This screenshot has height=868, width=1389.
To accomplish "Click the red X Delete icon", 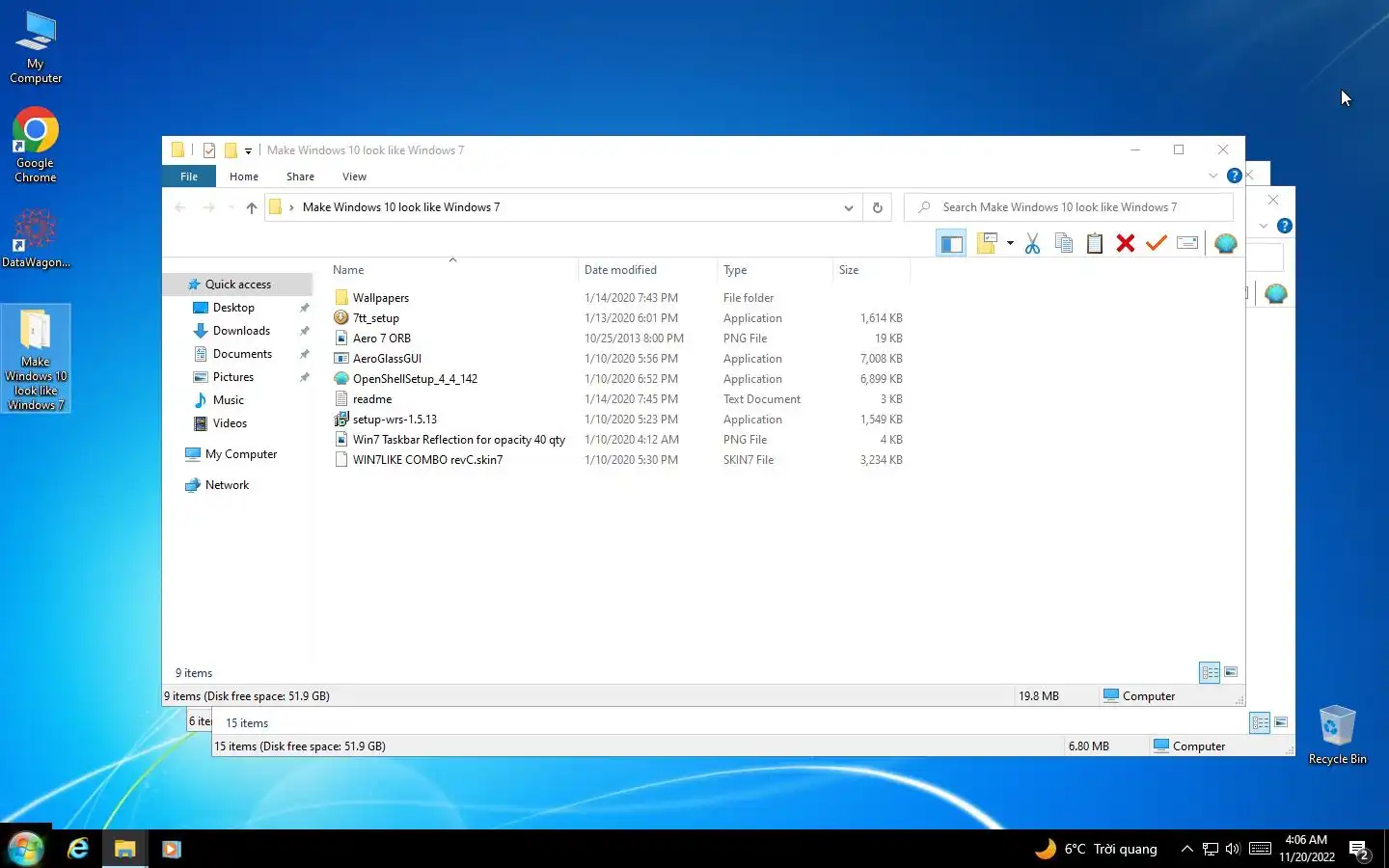I will [1125, 243].
